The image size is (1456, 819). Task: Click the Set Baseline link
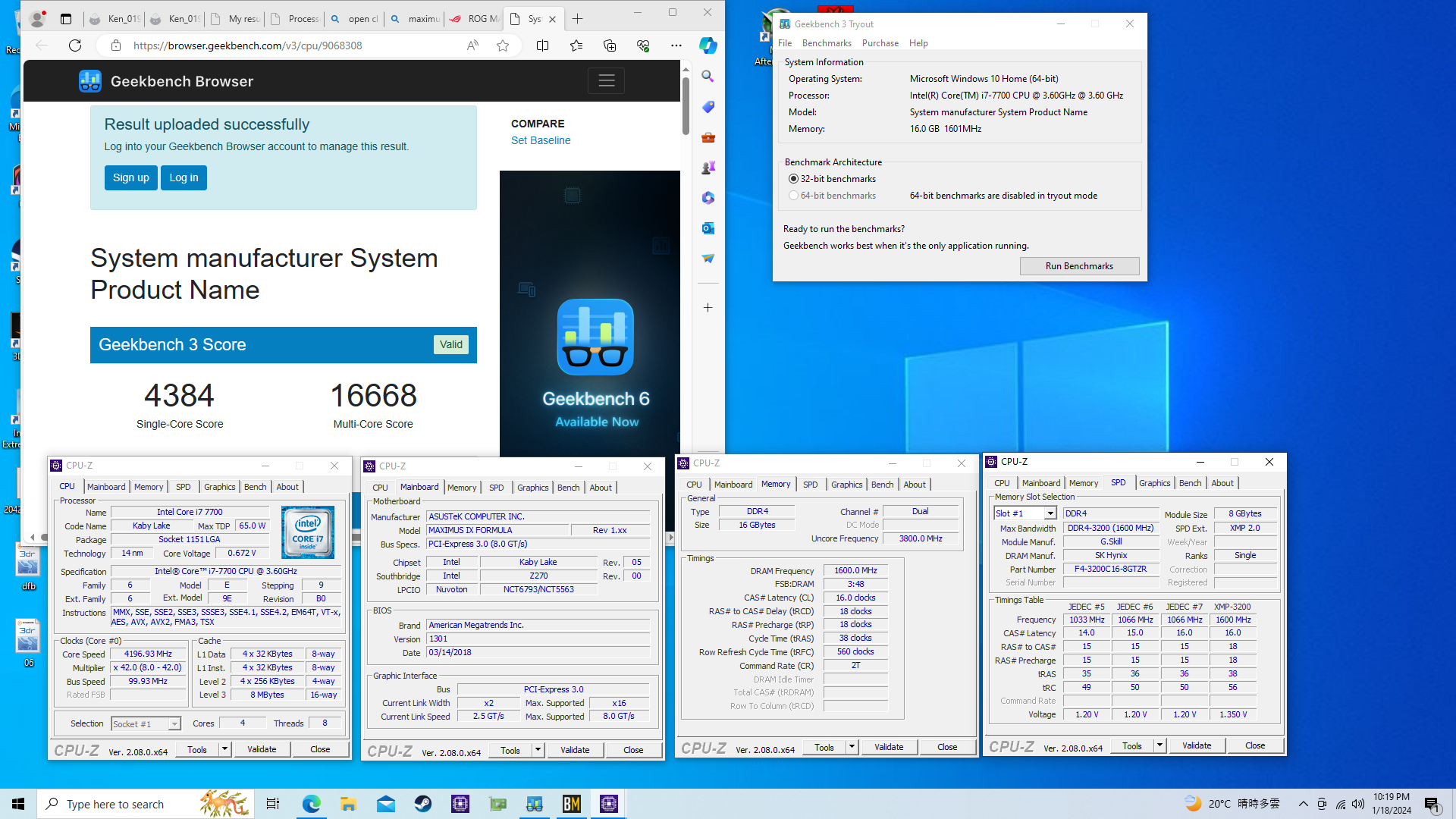pyautogui.click(x=541, y=140)
